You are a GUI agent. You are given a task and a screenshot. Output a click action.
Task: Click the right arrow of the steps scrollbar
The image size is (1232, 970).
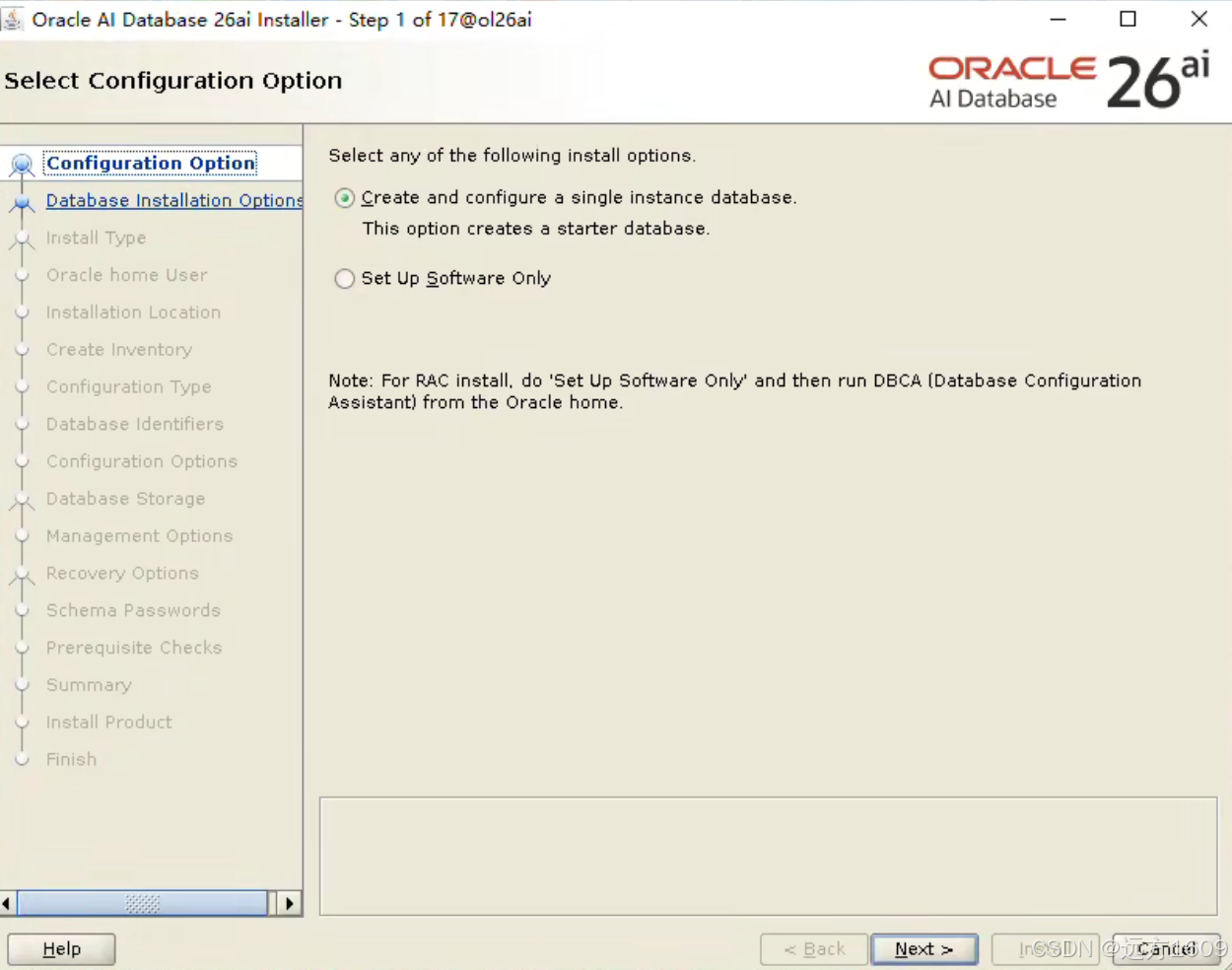(289, 903)
